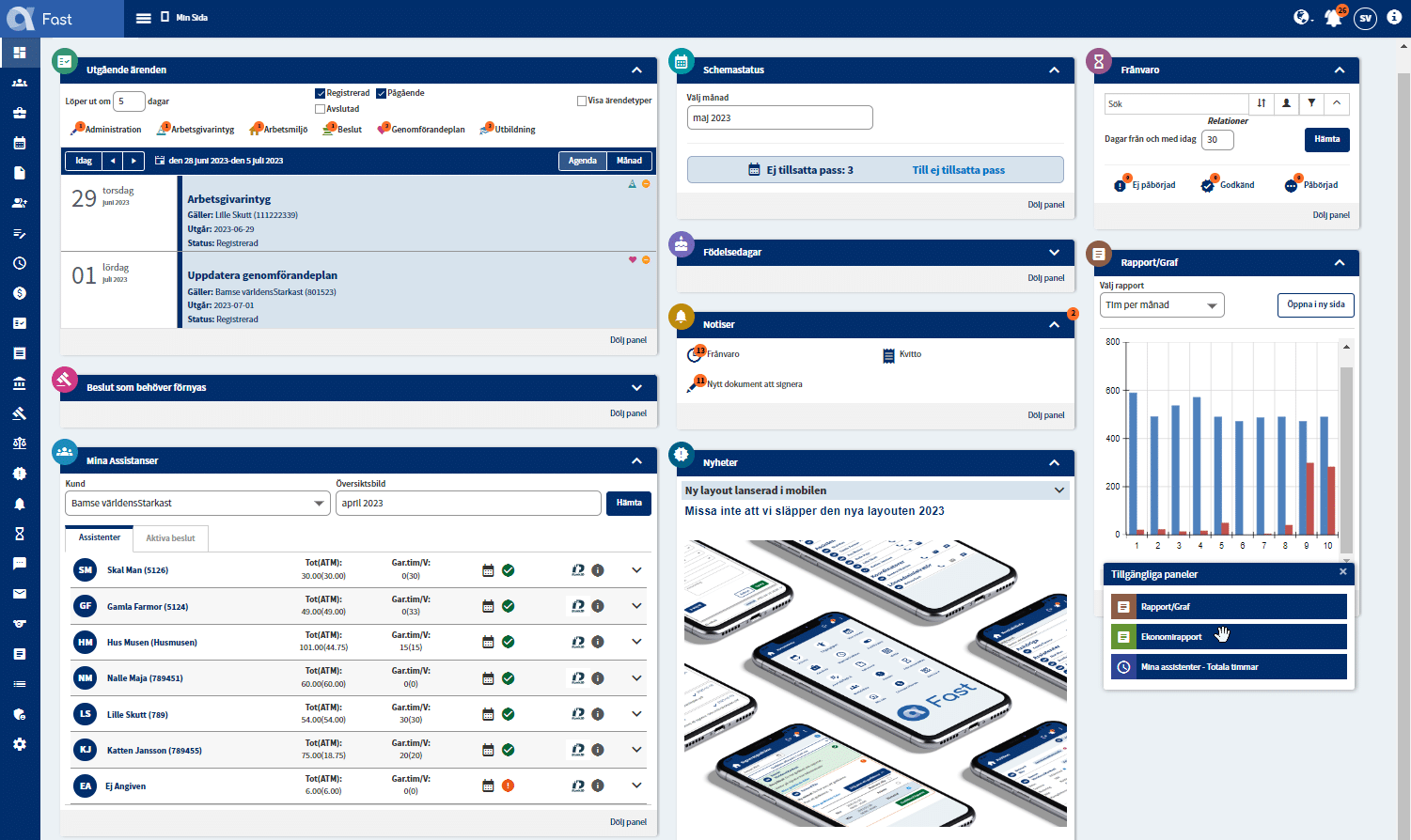Filter by Arbetsmiljö case type icon
This screenshot has height=840, width=1411.
coord(256,130)
